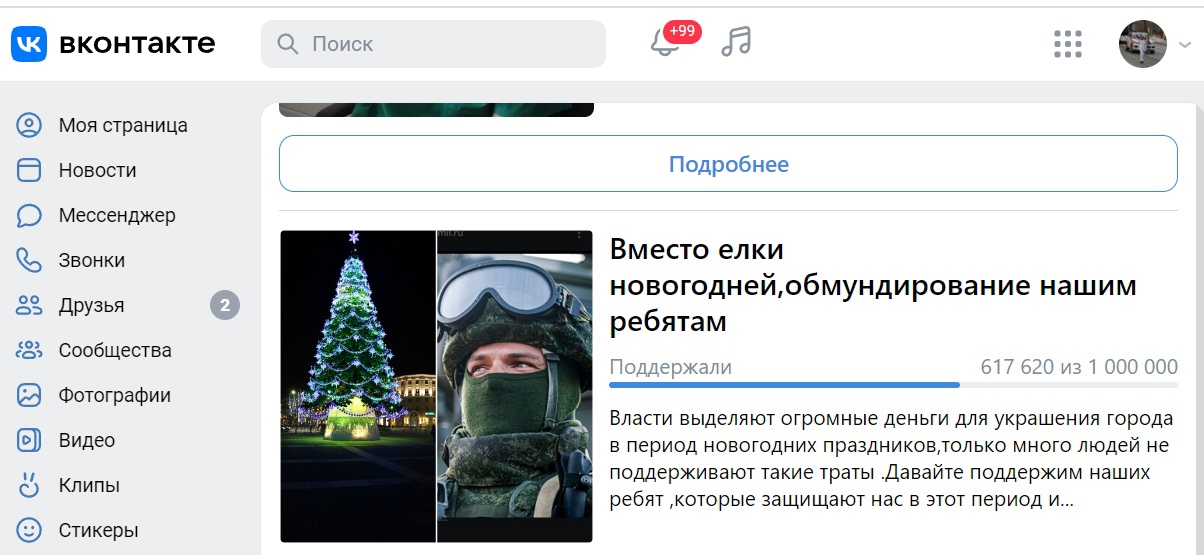1204x555 pixels.
Task: Click the 617 620 из 1 000 000 count
Action: click(1079, 367)
